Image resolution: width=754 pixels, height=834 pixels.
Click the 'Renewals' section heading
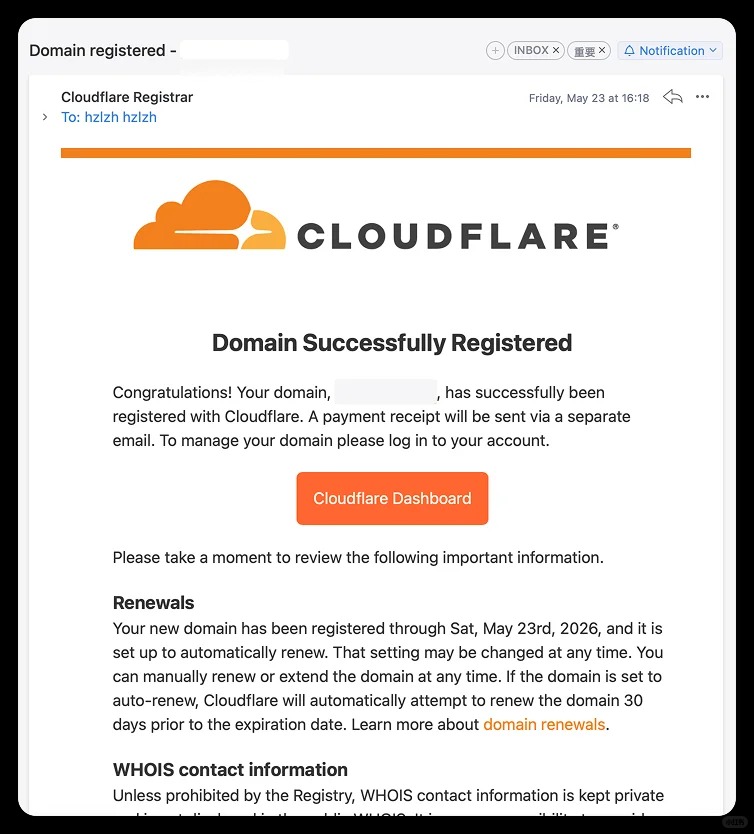click(x=154, y=603)
